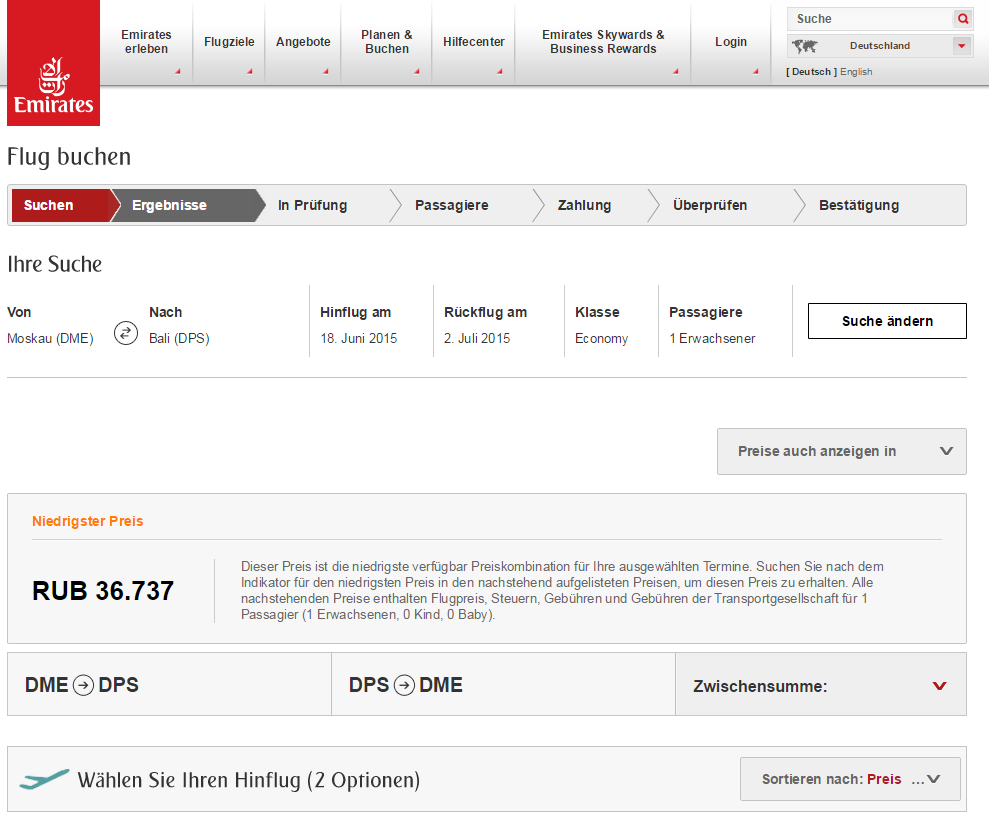Open Emirates Skywards & Business Rewards menu
The width and height of the screenshot is (989, 820).
(603, 42)
